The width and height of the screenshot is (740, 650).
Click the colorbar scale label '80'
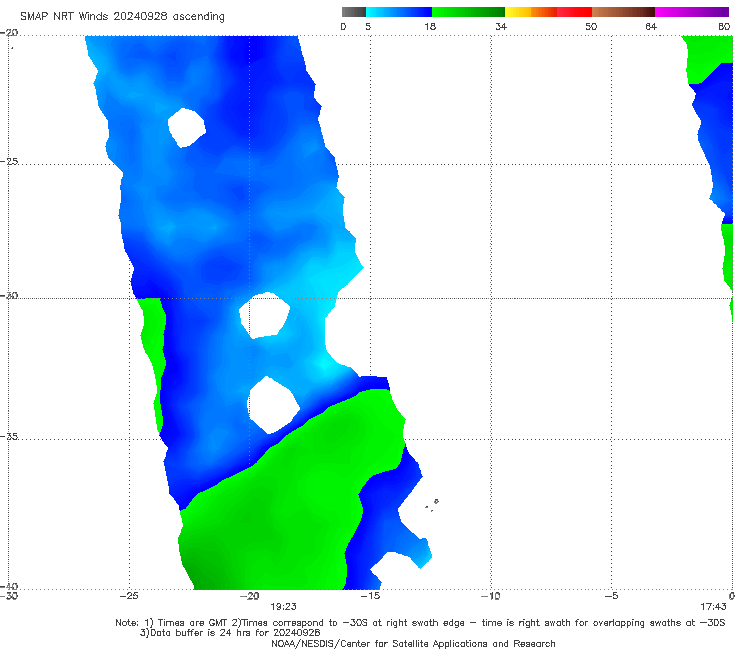pos(724,27)
